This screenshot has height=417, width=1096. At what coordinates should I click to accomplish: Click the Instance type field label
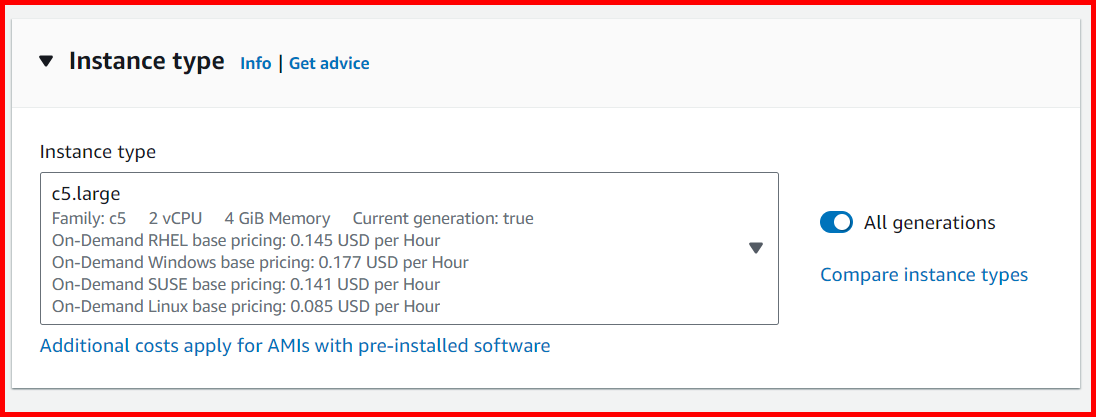click(x=98, y=152)
